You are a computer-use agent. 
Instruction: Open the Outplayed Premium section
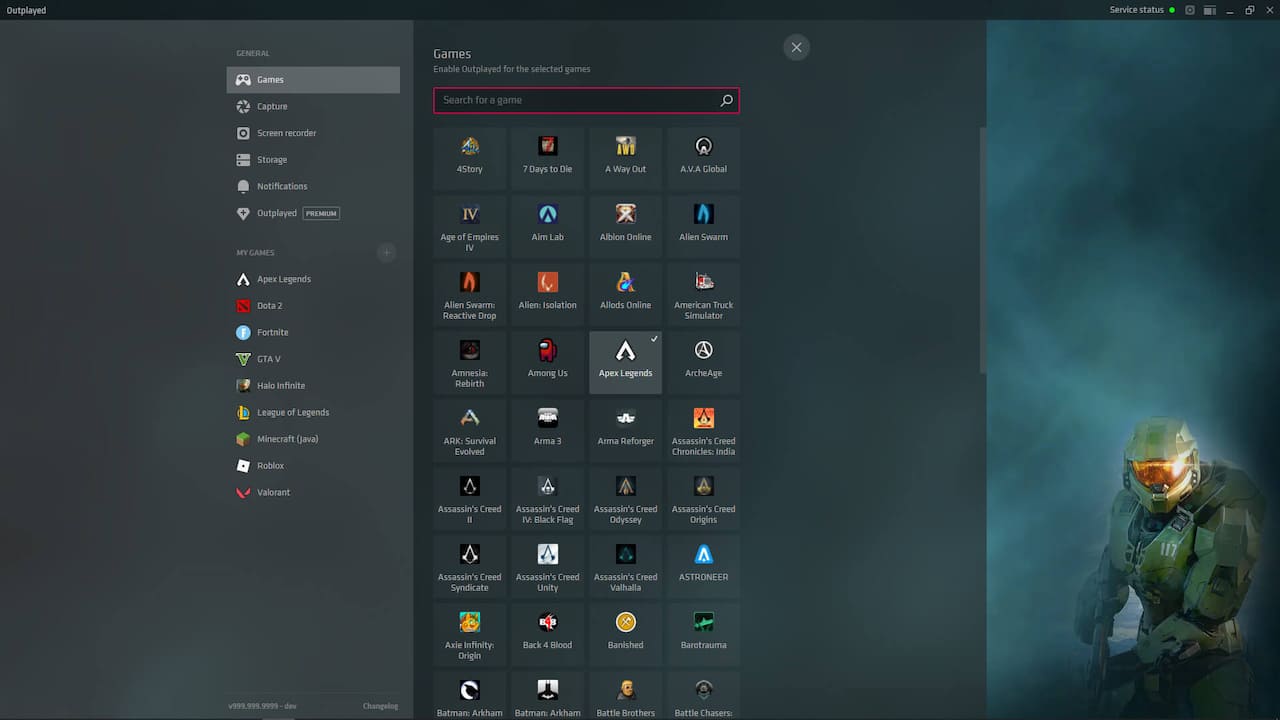click(313, 213)
